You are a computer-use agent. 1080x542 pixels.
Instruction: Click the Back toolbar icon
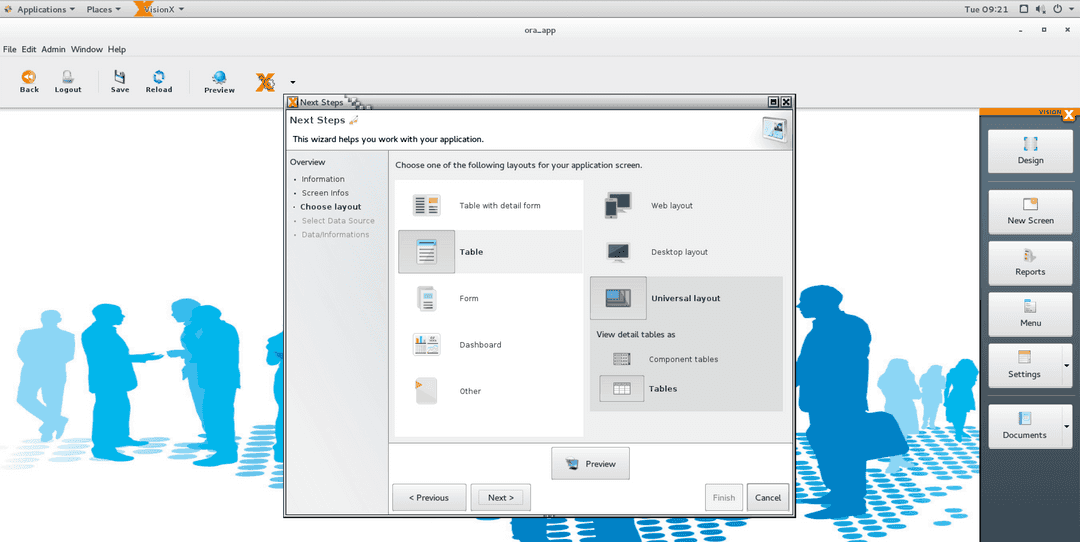pos(29,78)
